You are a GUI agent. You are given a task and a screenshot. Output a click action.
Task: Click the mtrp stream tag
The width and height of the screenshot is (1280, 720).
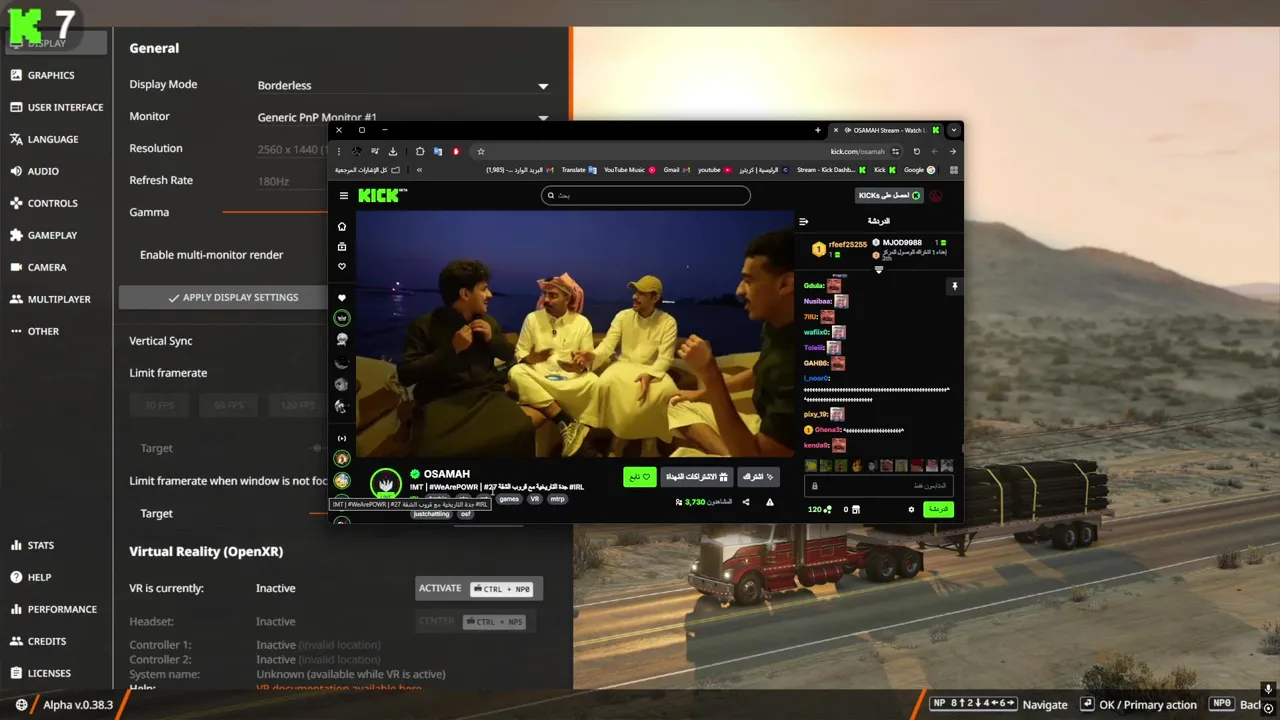(557, 499)
